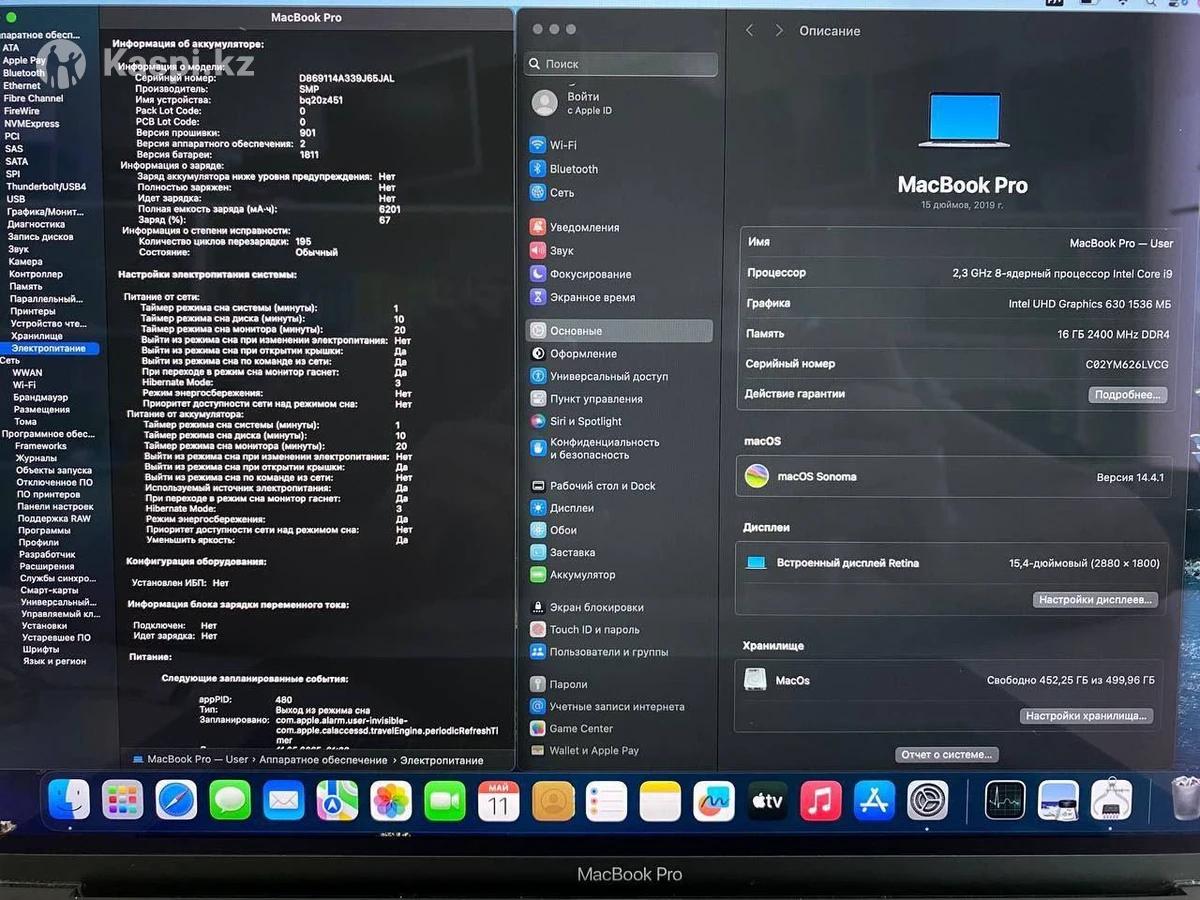Start FaceTime from the Dock
The image size is (1200, 900).
pos(445,800)
